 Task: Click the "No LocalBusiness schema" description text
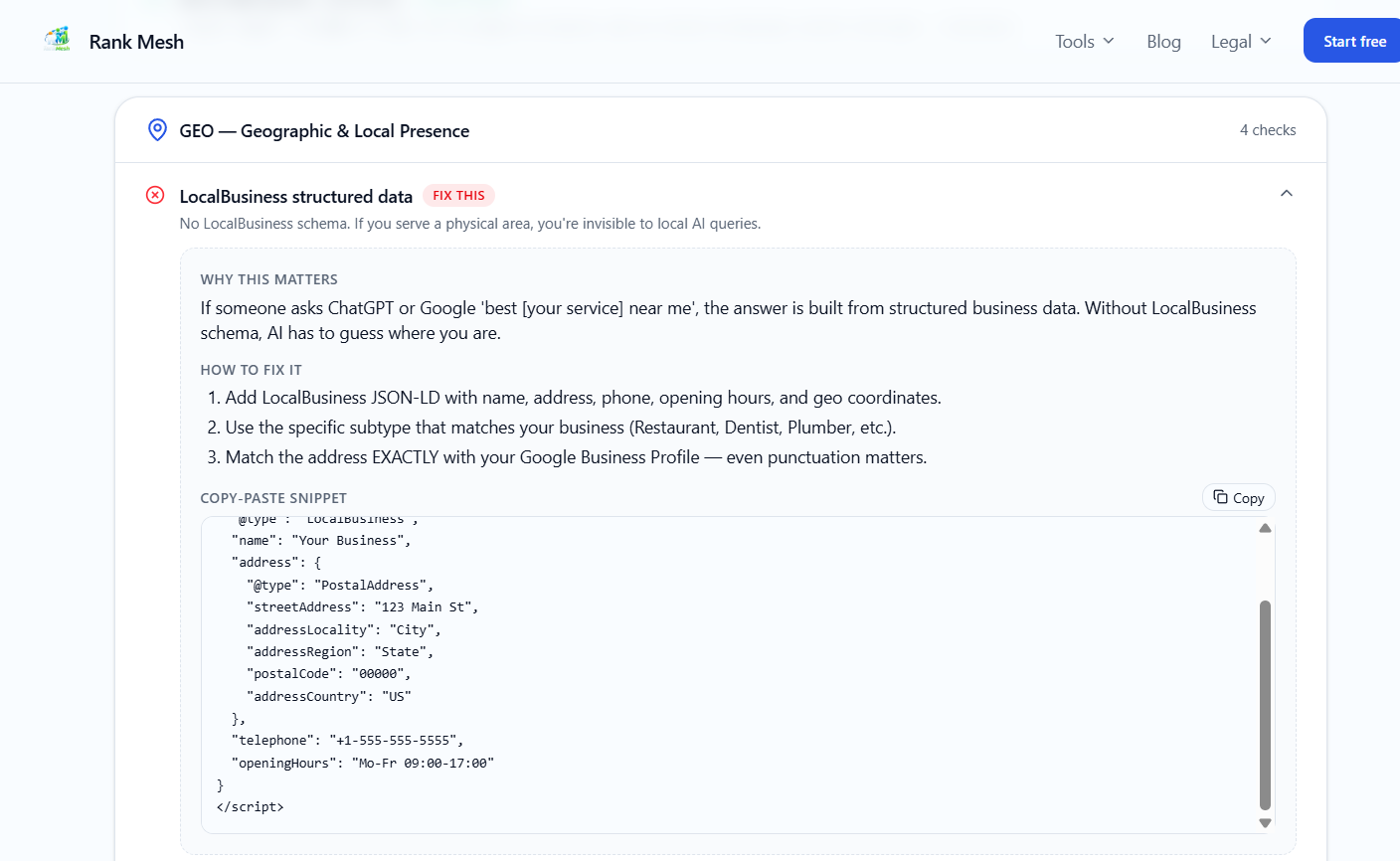pyautogui.click(x=470, y=224)
